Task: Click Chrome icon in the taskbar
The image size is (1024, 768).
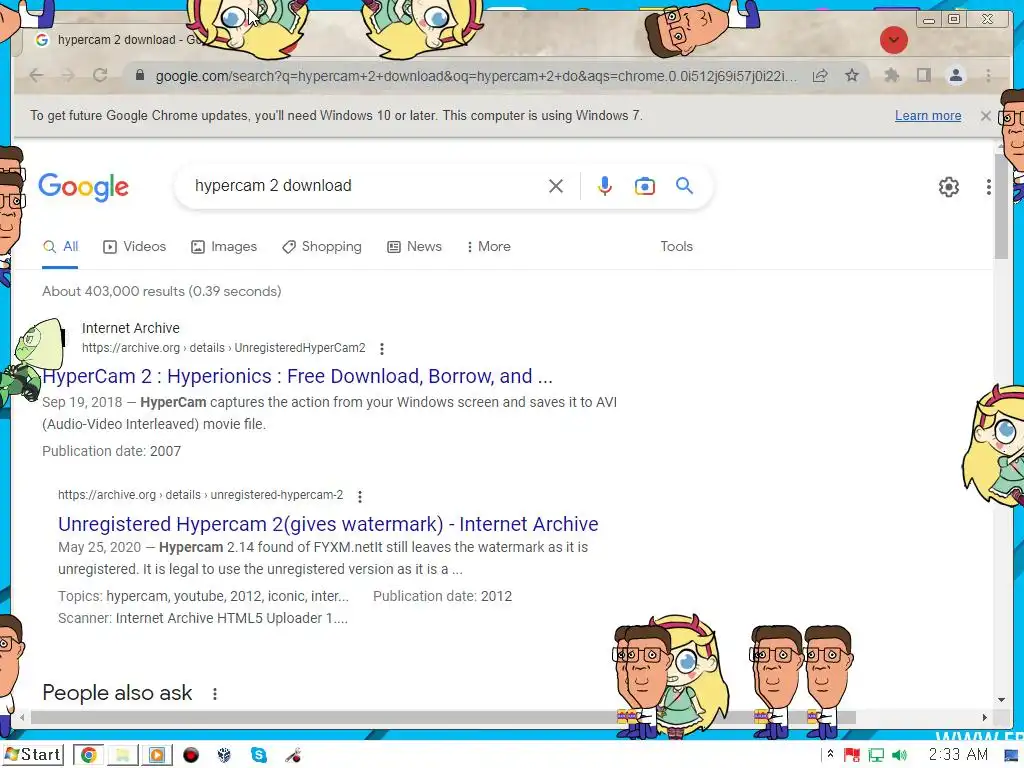Action: click(89, 756)
